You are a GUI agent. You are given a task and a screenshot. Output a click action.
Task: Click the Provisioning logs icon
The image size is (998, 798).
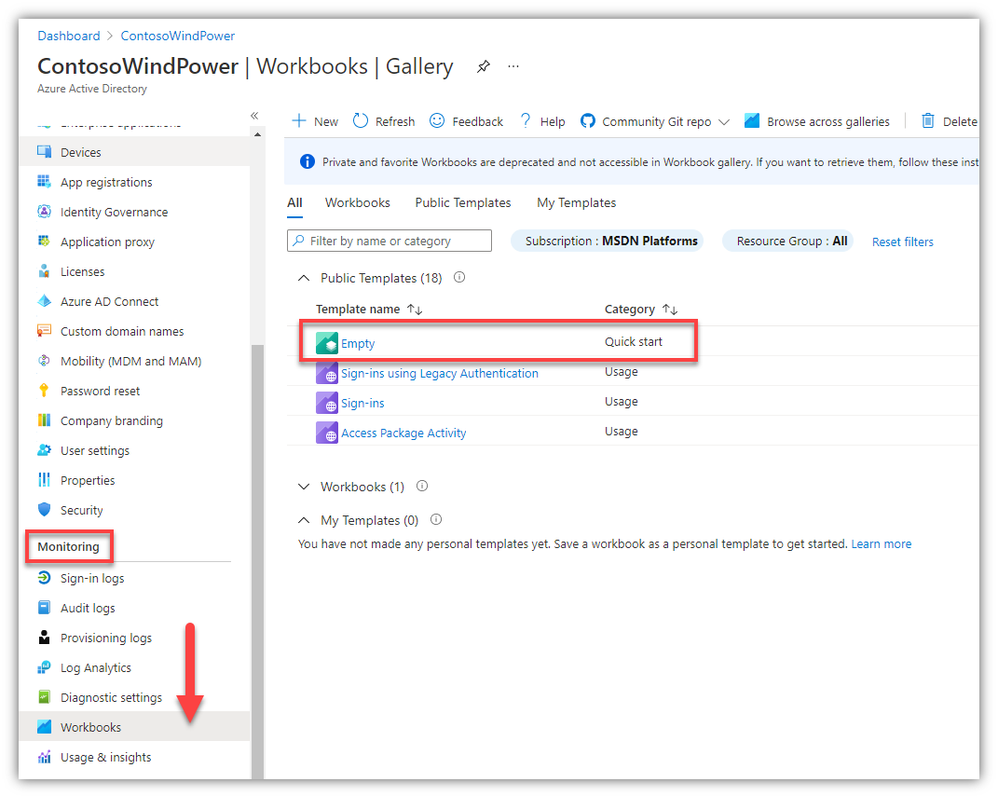point(44,638)
